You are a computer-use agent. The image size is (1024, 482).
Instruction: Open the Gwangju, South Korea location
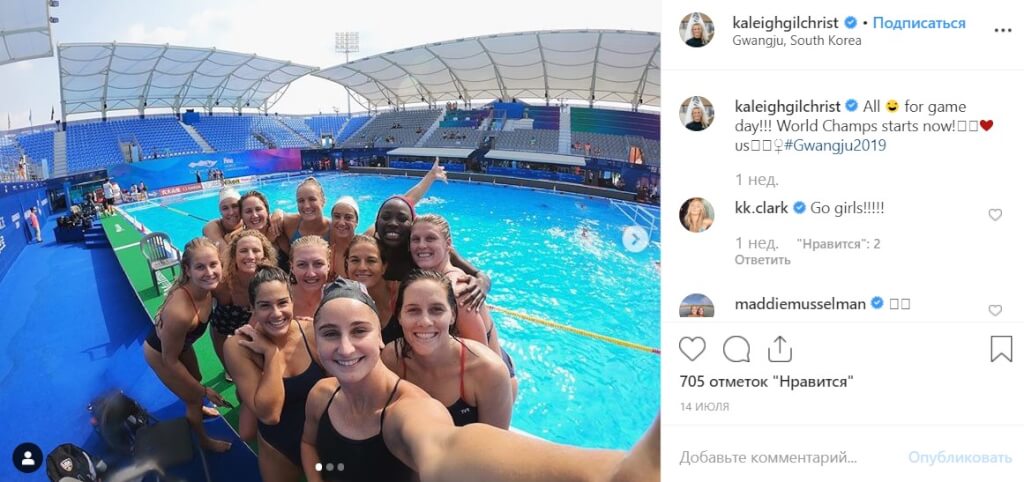point(797,40)
